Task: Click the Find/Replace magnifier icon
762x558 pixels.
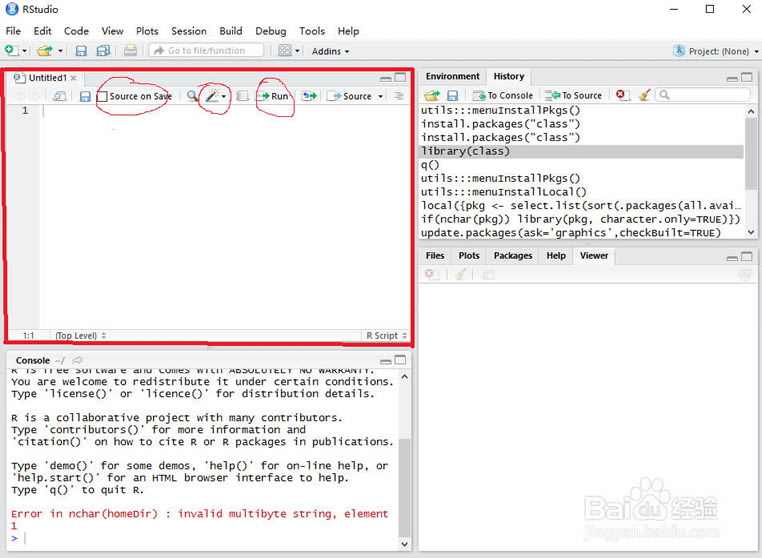Action: tap(193, 96)
